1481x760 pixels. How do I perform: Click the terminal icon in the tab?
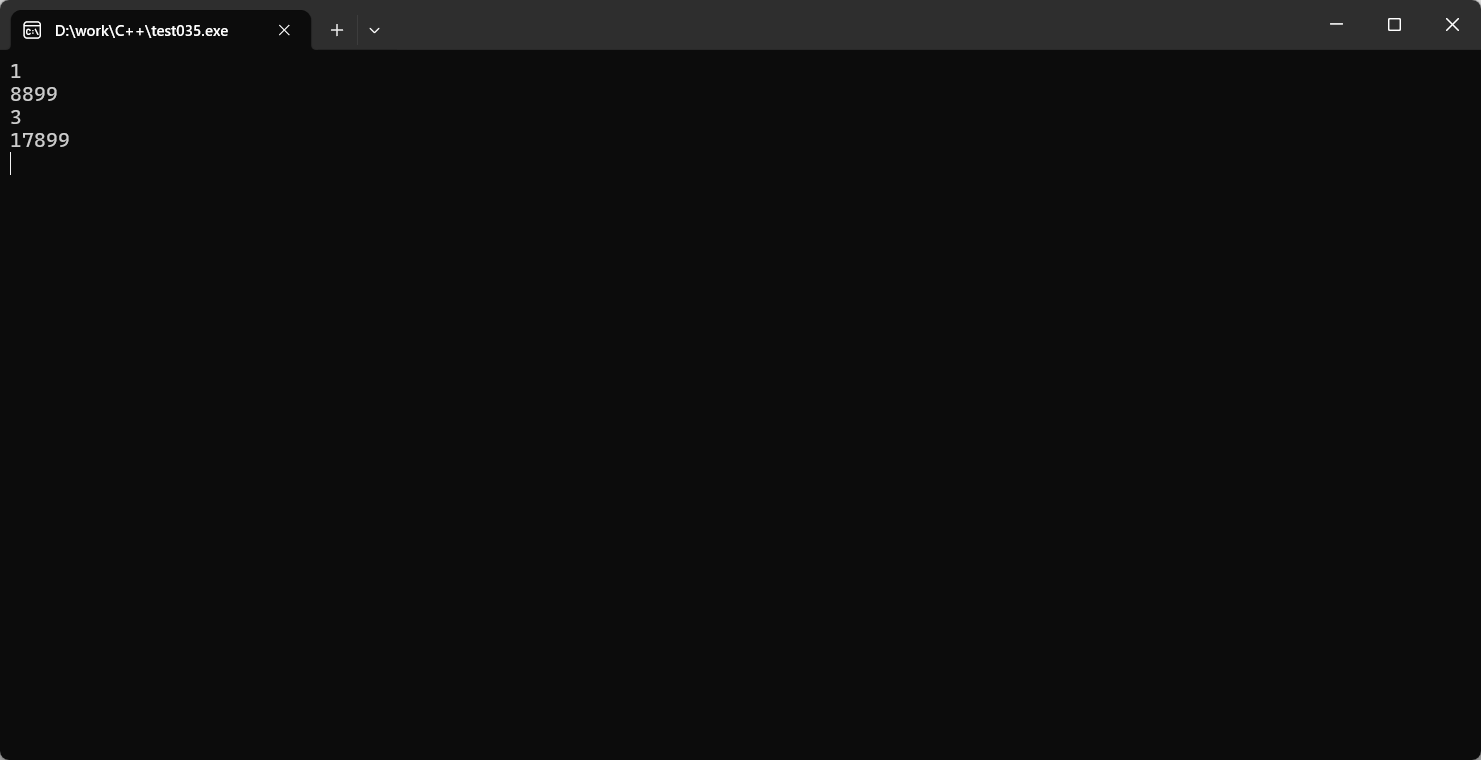(32, 30)
